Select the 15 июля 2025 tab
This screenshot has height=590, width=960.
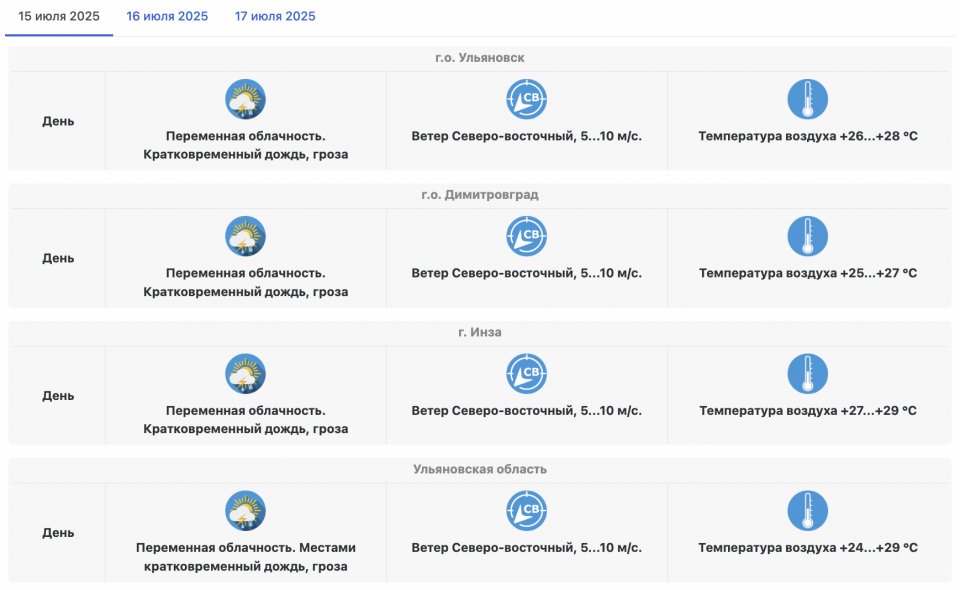pyautogui.click(x=59, y=16)
